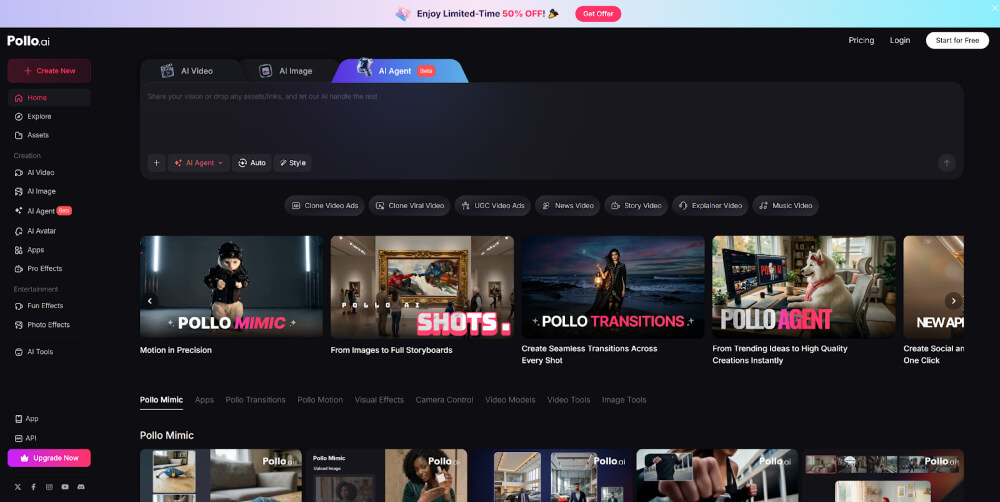Viewport: 1000px width, 502px height.
Task: Open the Instagram social icon
Action: pyautogui.click(x=49, y=487)
